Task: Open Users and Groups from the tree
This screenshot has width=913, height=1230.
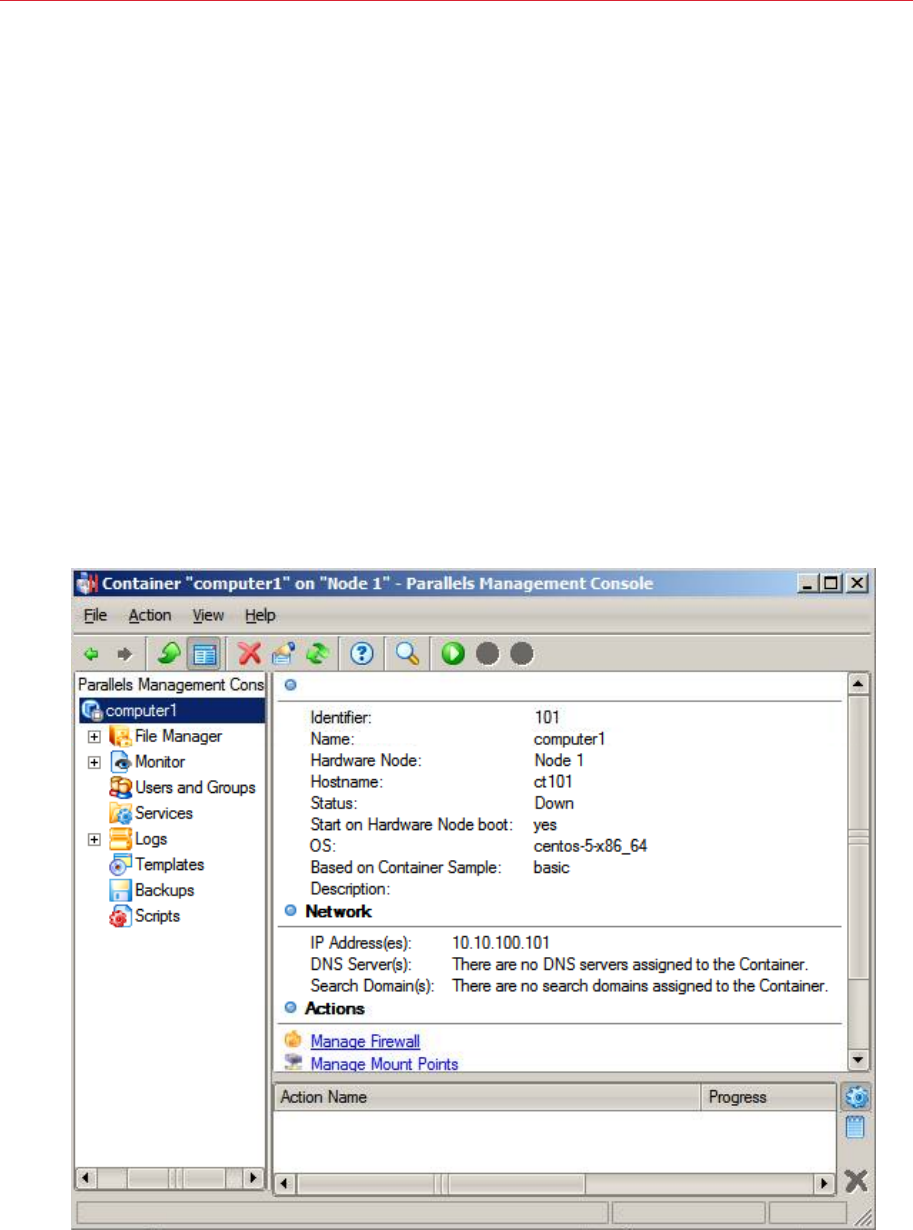Action: pyautogui.click(x=183, y=787)
